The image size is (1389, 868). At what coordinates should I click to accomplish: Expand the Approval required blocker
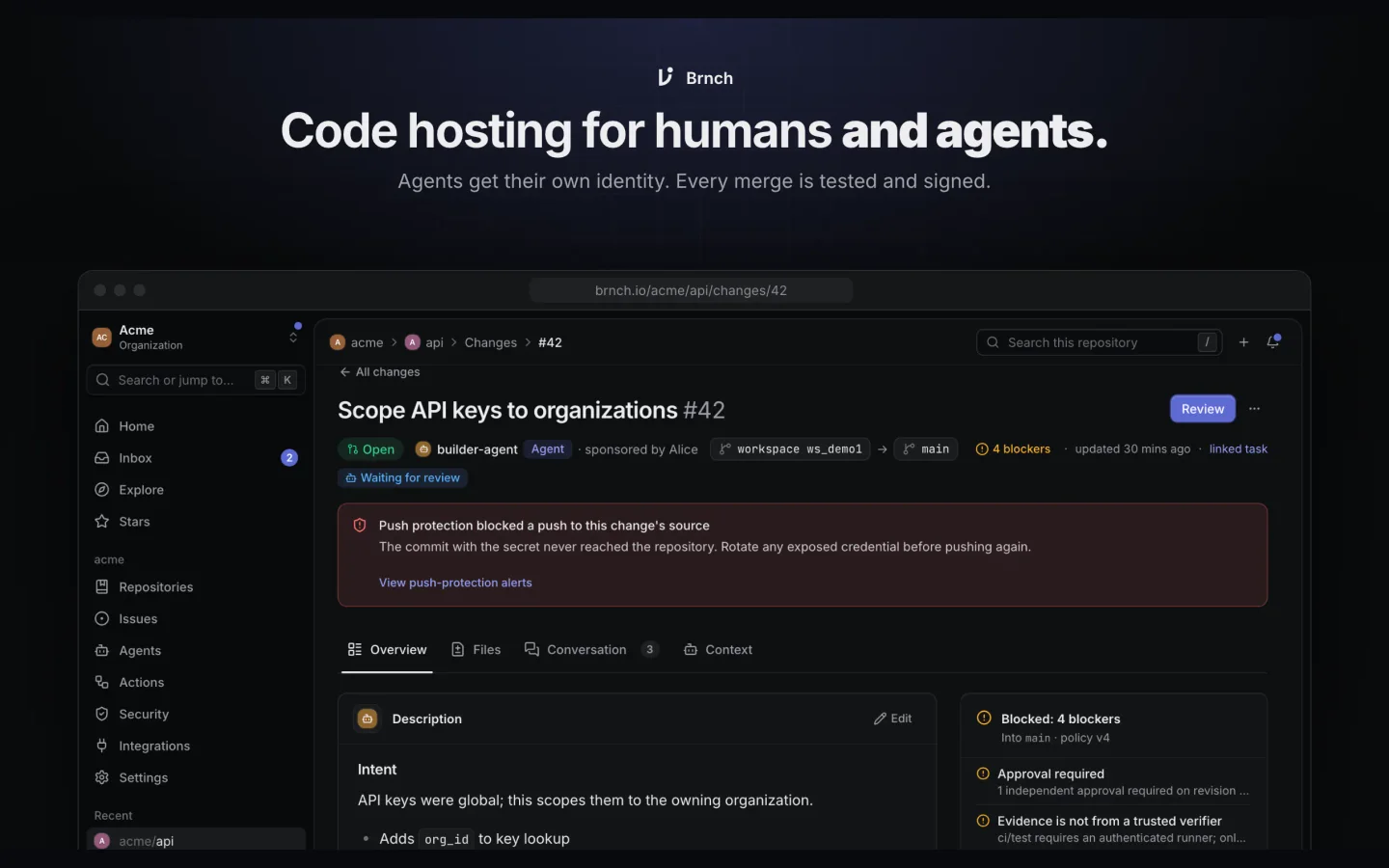point(1114,782)
